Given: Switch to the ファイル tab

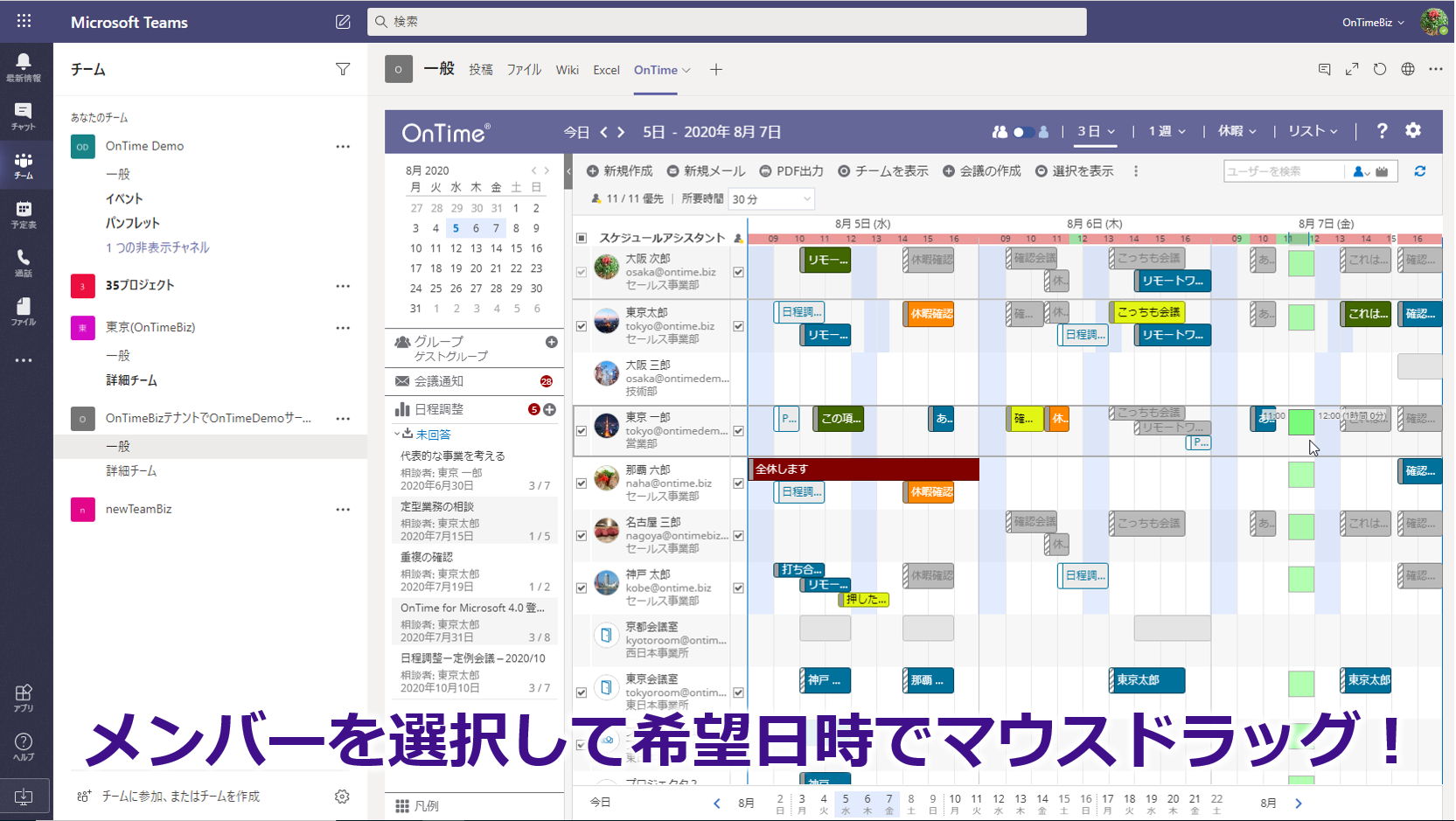Looking at the screenshot, I should tap(524, 70).
